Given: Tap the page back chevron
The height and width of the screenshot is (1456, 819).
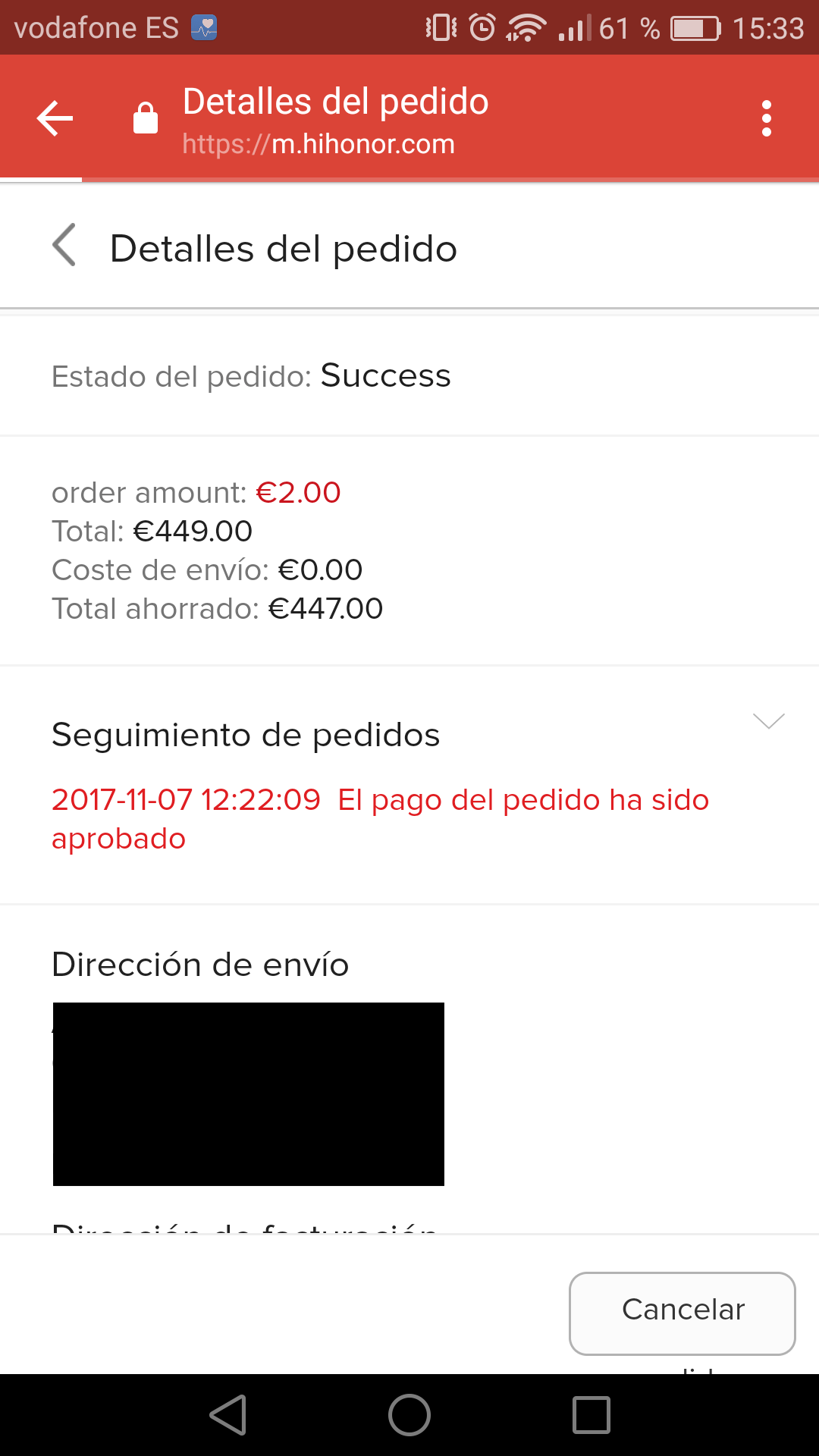Looking at the screenshot, I should click(65, 245).
